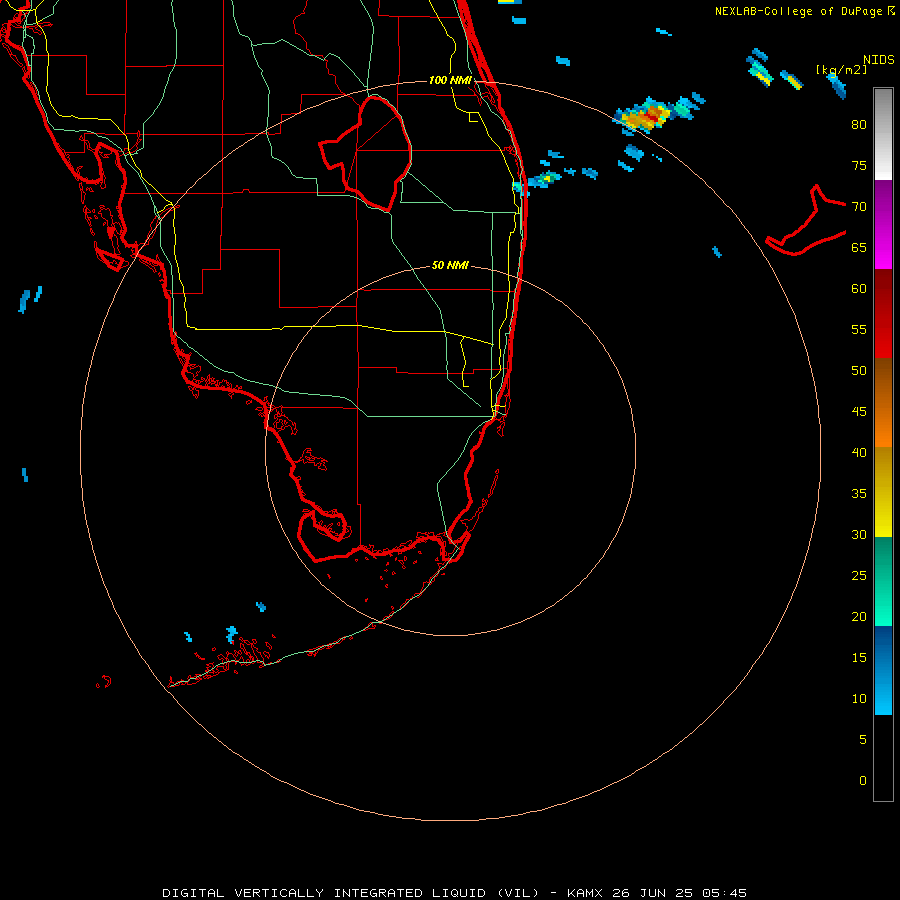Viewport: 900px width, 900px height.
Task: Click the 80 value on color scale
Action: pos(859,125)
